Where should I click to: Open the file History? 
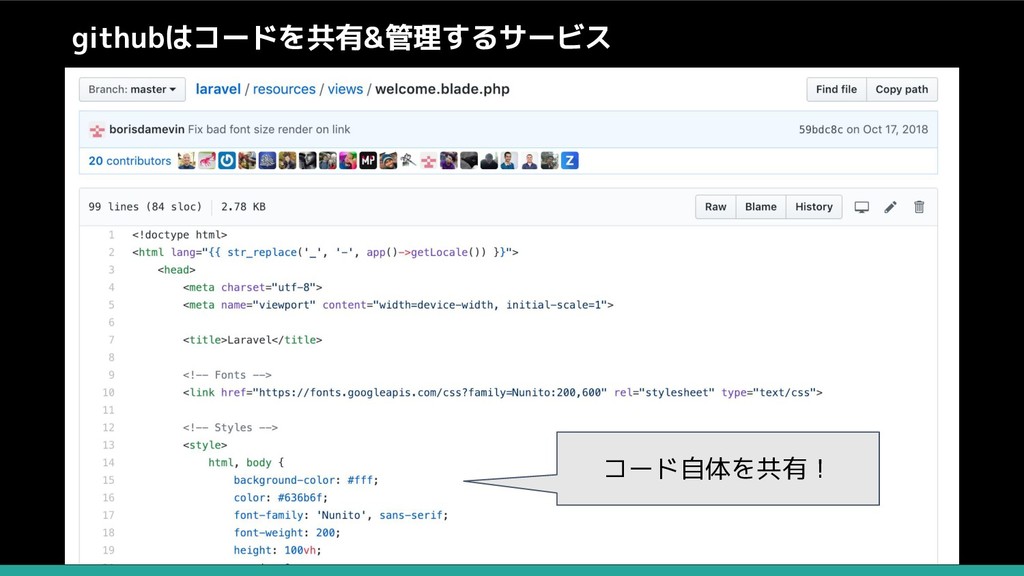click(814, 207)
